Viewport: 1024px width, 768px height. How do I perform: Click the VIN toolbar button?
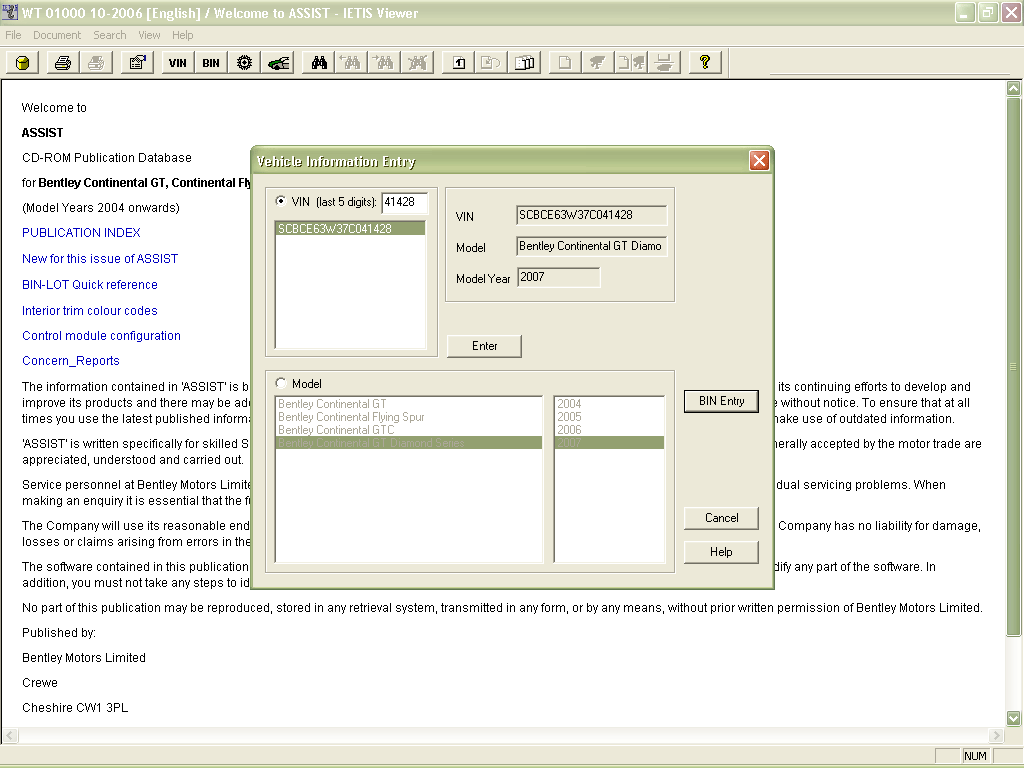178,63
